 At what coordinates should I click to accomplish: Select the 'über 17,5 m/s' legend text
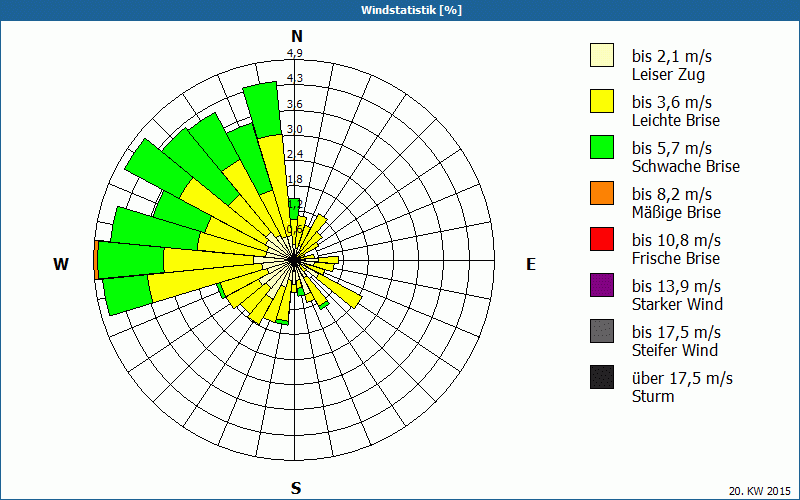pyautogui.click(x=682, y=378)
